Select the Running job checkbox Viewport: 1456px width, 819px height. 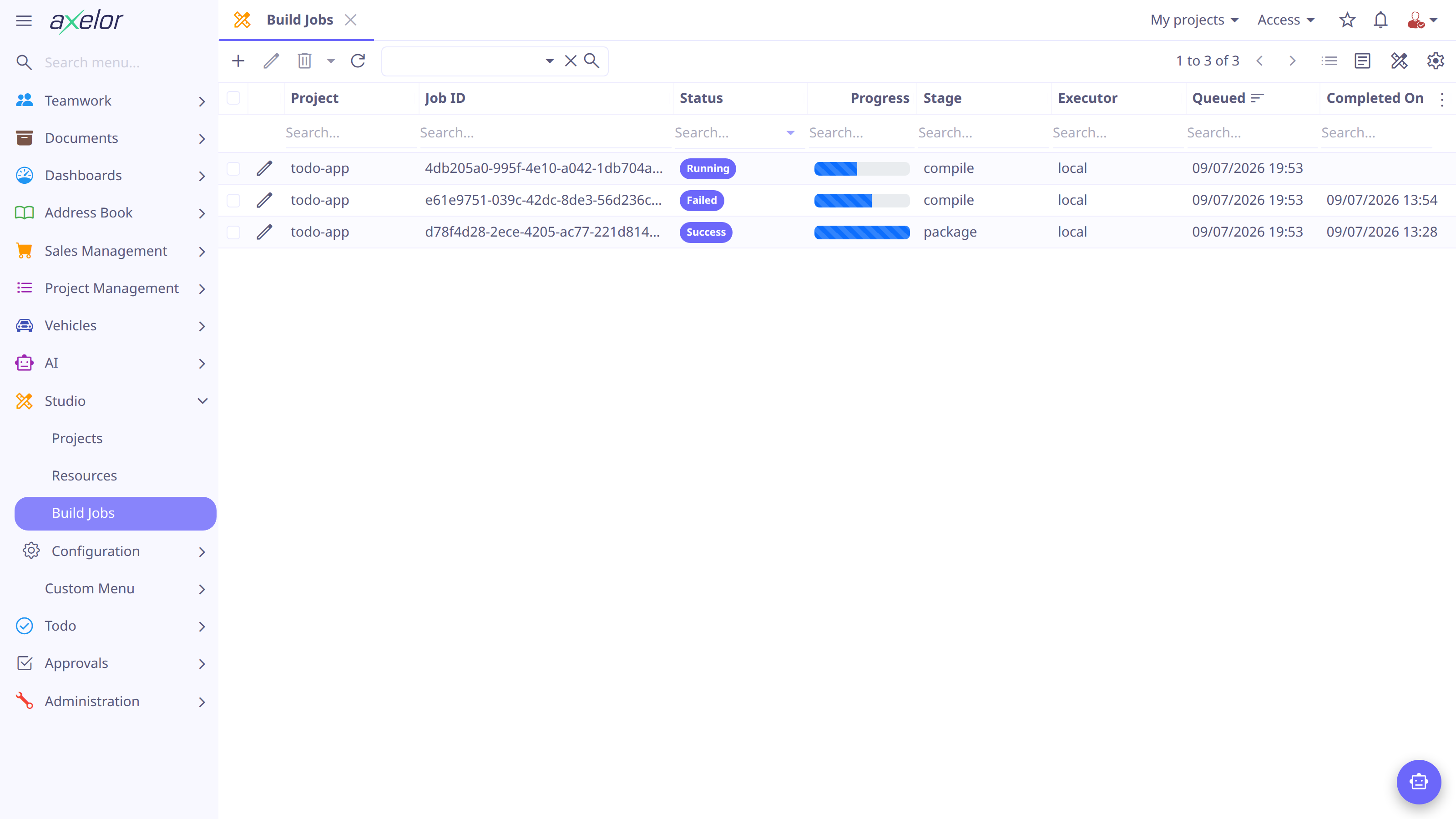click(233, 168)
